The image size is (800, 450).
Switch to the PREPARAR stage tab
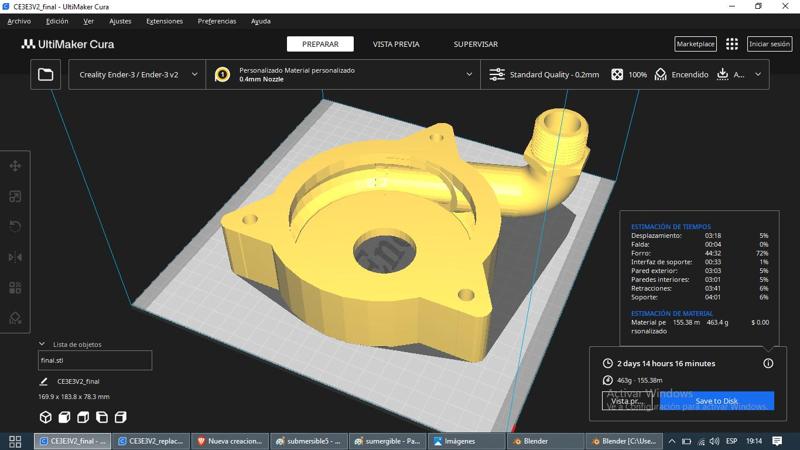(x=320, y=44)
